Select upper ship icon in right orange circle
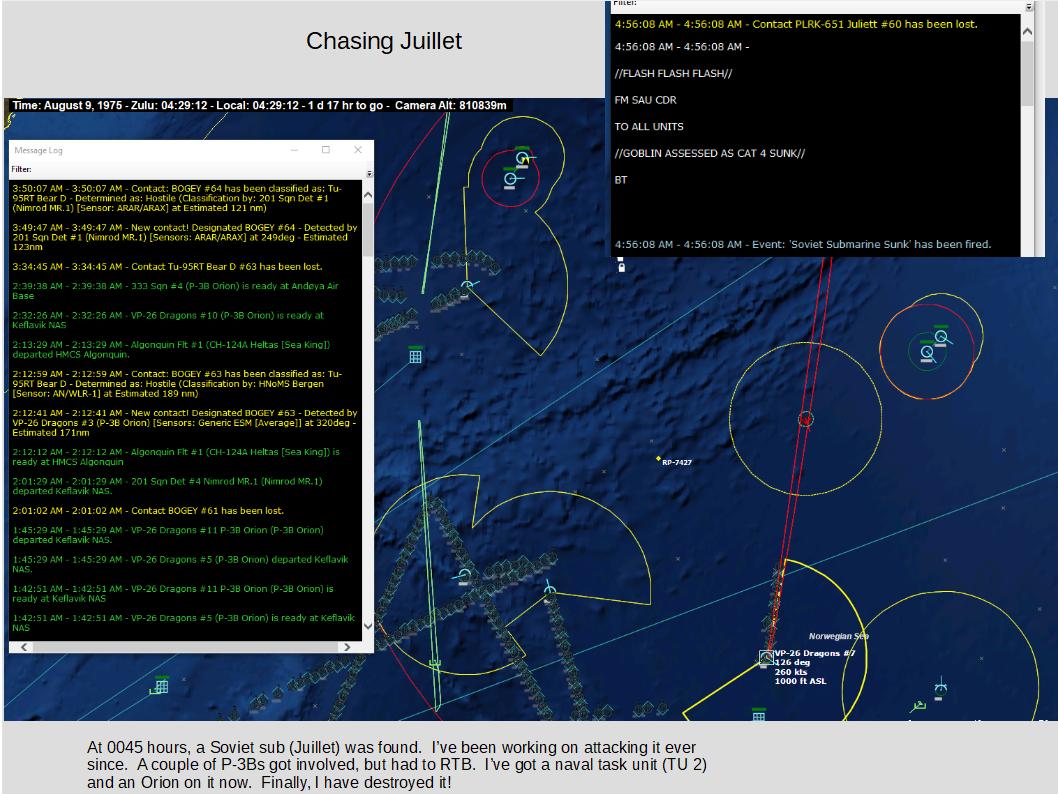1058x794 pixels. (942, 336)
